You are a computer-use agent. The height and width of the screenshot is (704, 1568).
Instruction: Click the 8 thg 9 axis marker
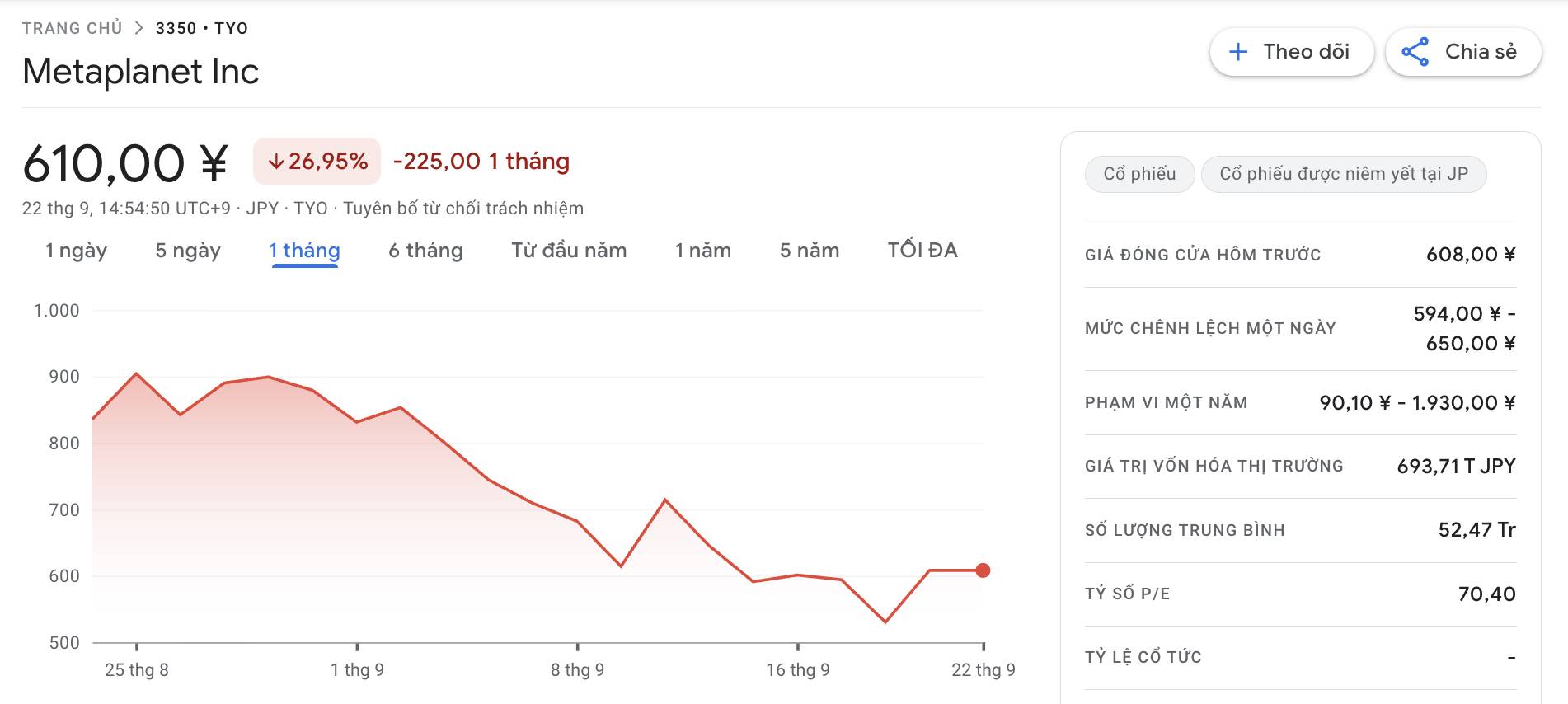[x=577, y=669]
